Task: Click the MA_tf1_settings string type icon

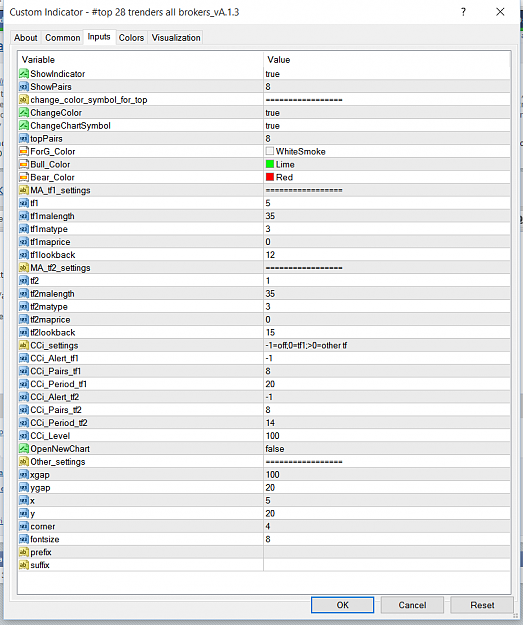Action: pyautogui.click(x=24, y=190)
